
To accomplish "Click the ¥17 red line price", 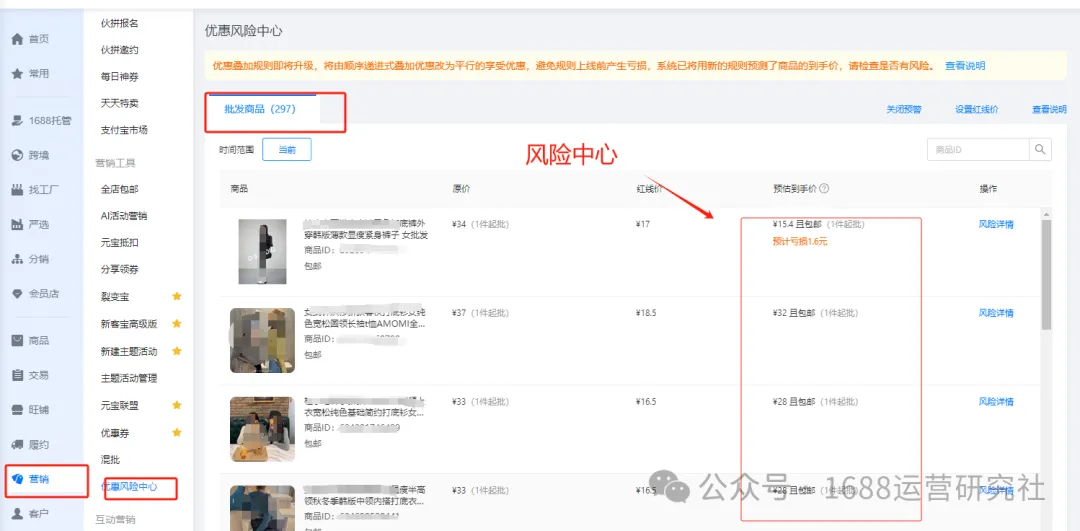I will tap(645, 225).
